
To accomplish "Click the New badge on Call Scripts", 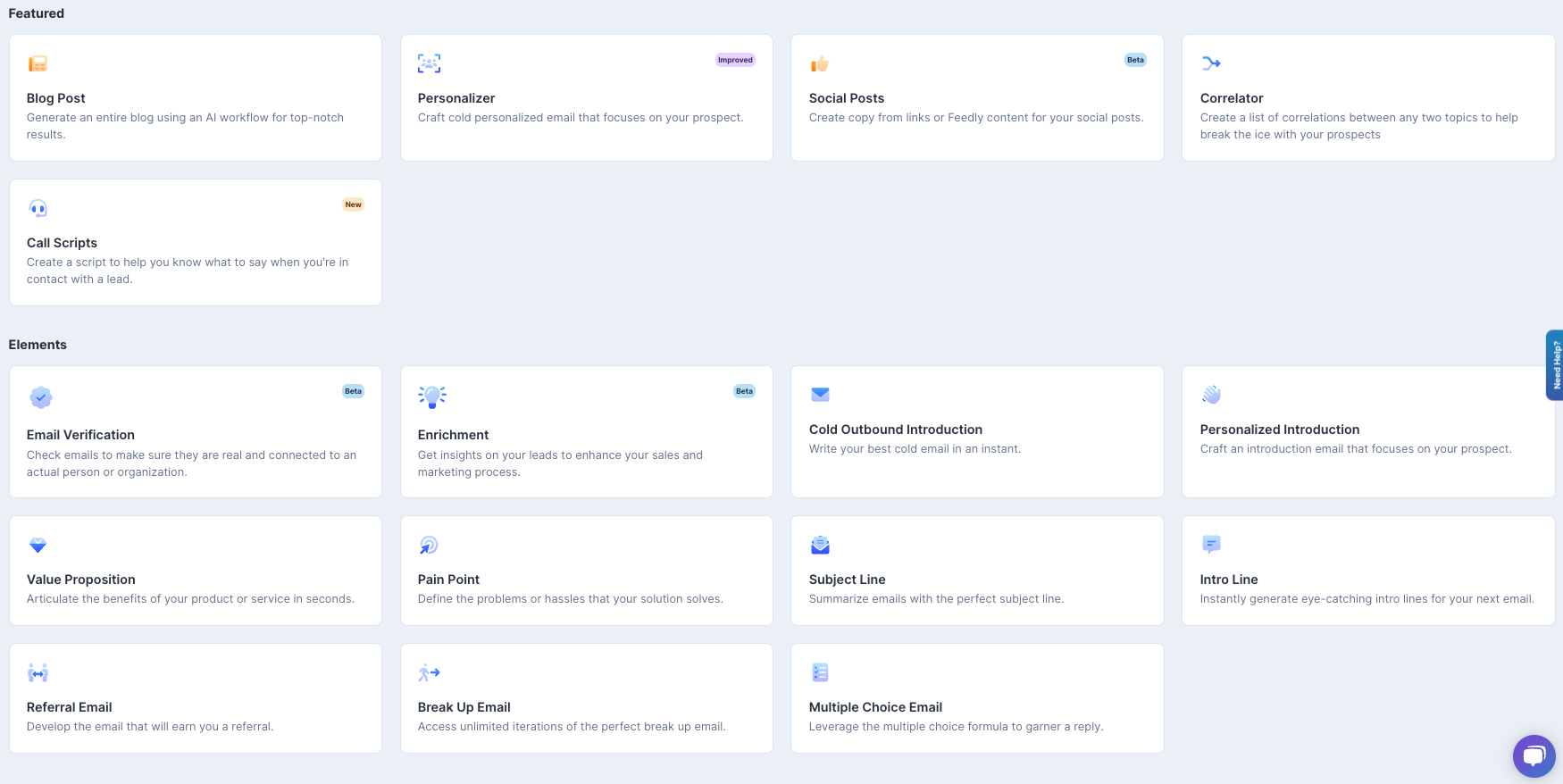I will point(354,204).
